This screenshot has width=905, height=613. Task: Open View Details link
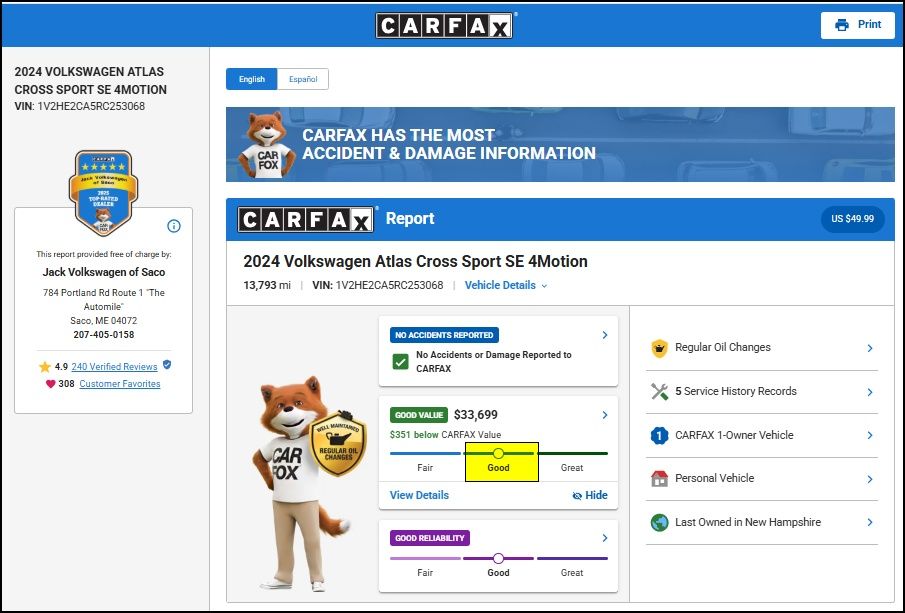point(419,495)
